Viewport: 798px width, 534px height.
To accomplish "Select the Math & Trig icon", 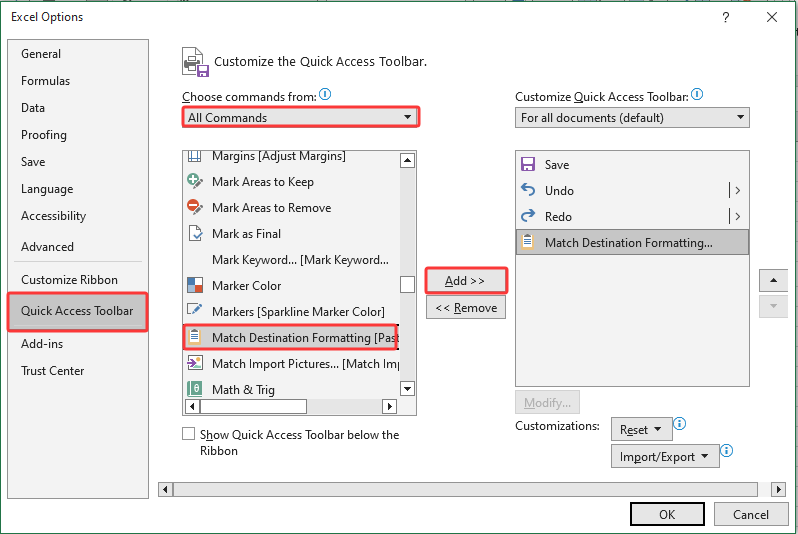I will 195,389.
